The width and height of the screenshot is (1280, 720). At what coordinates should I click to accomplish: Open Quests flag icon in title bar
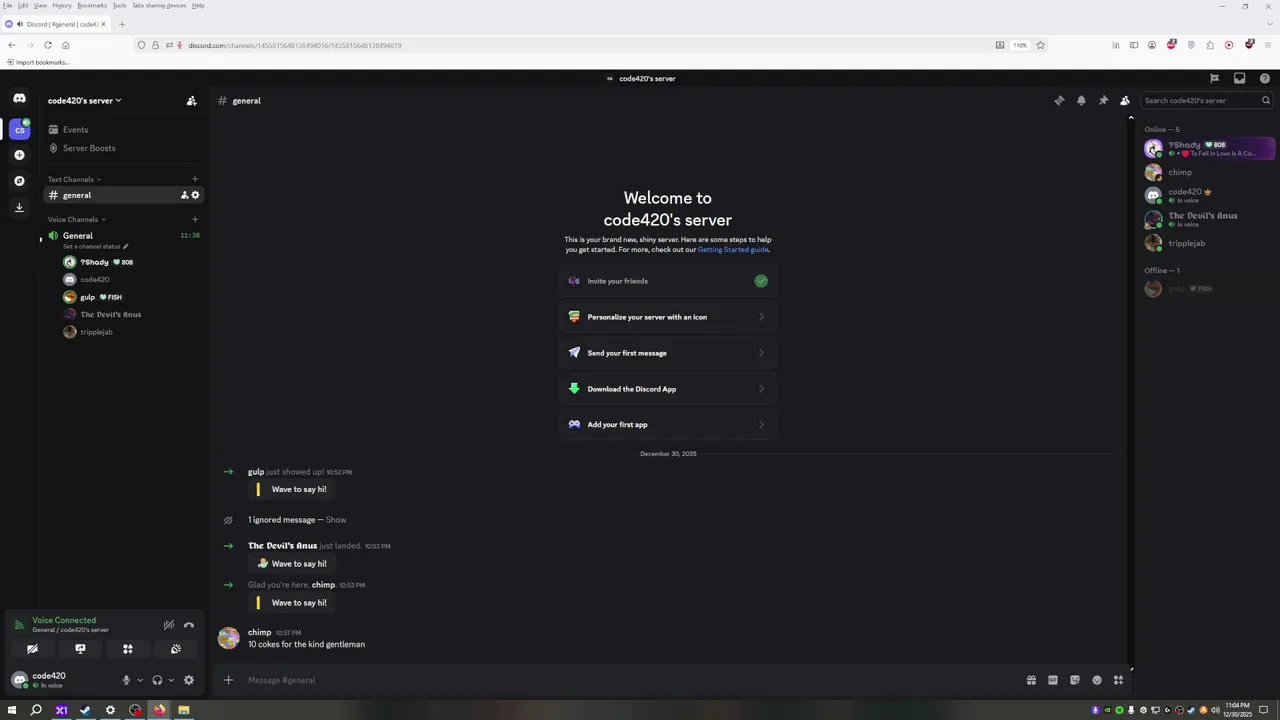pos(1214,78)
